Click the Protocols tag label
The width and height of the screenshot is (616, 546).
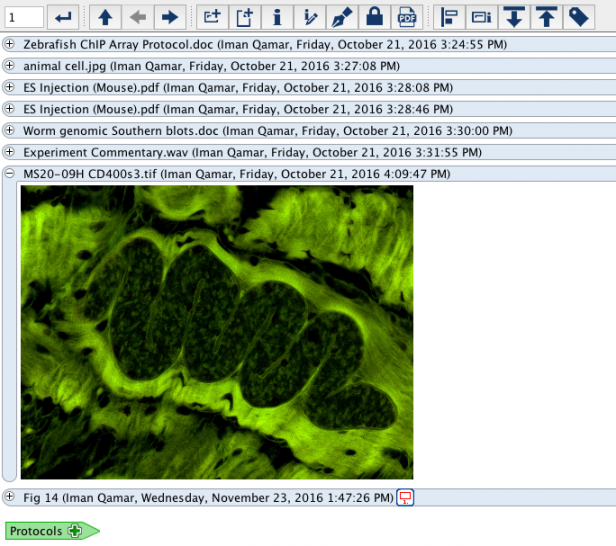[36, 531]
